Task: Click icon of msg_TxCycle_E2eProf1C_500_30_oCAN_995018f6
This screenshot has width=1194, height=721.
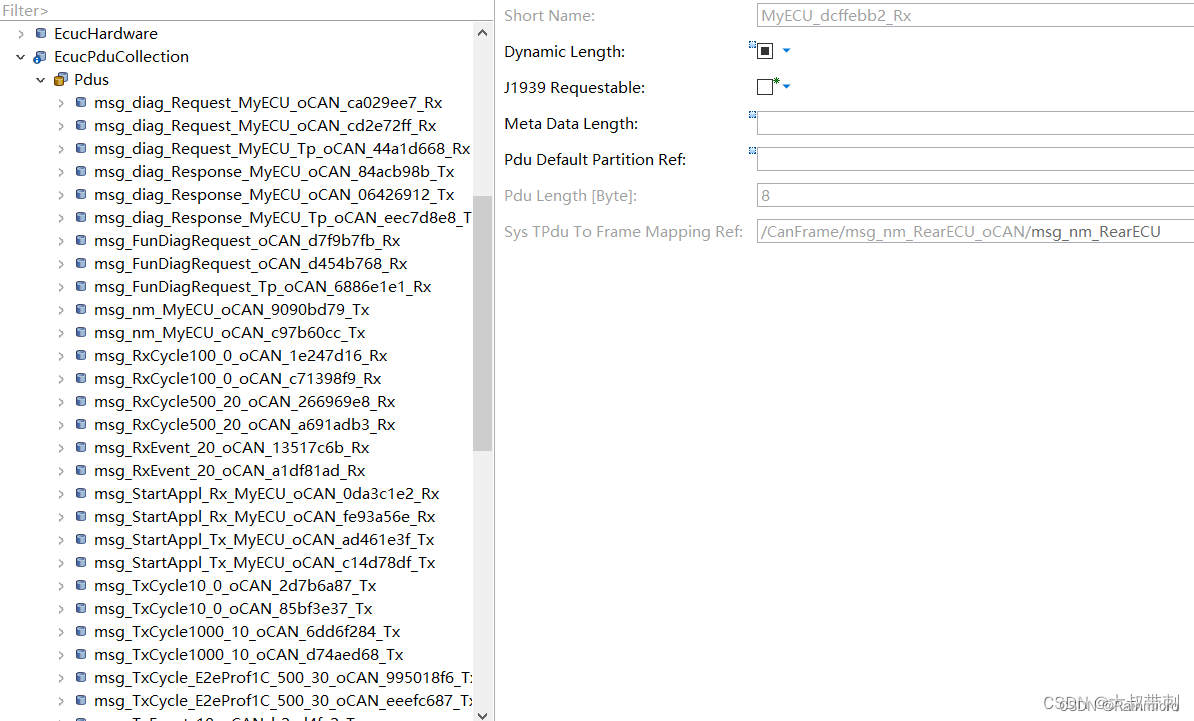Action: (81, 677)
